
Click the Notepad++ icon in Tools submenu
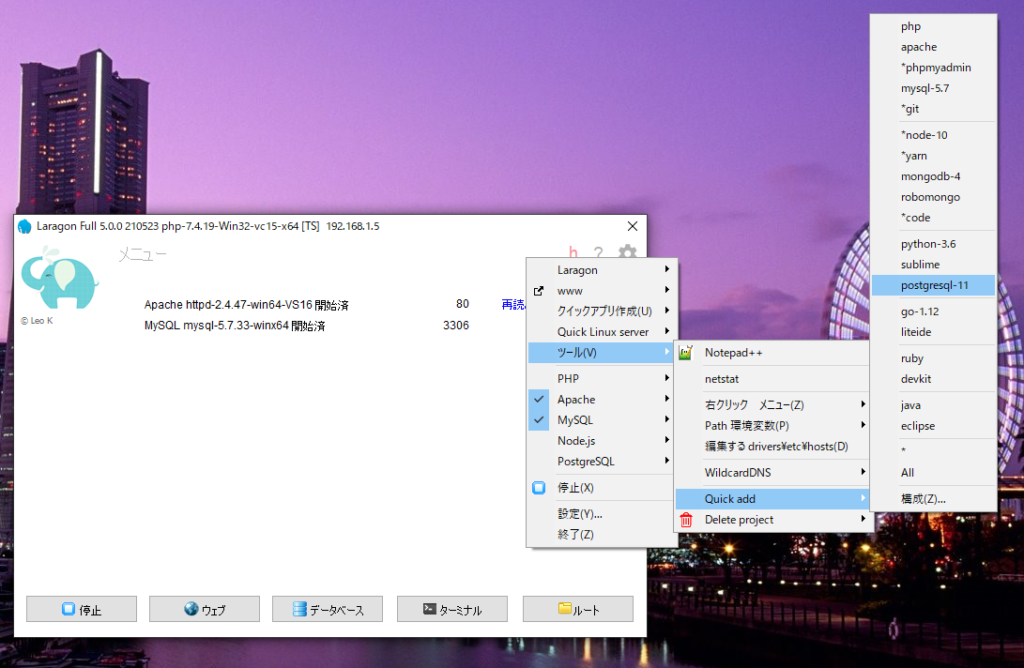(x=686, y=353)
